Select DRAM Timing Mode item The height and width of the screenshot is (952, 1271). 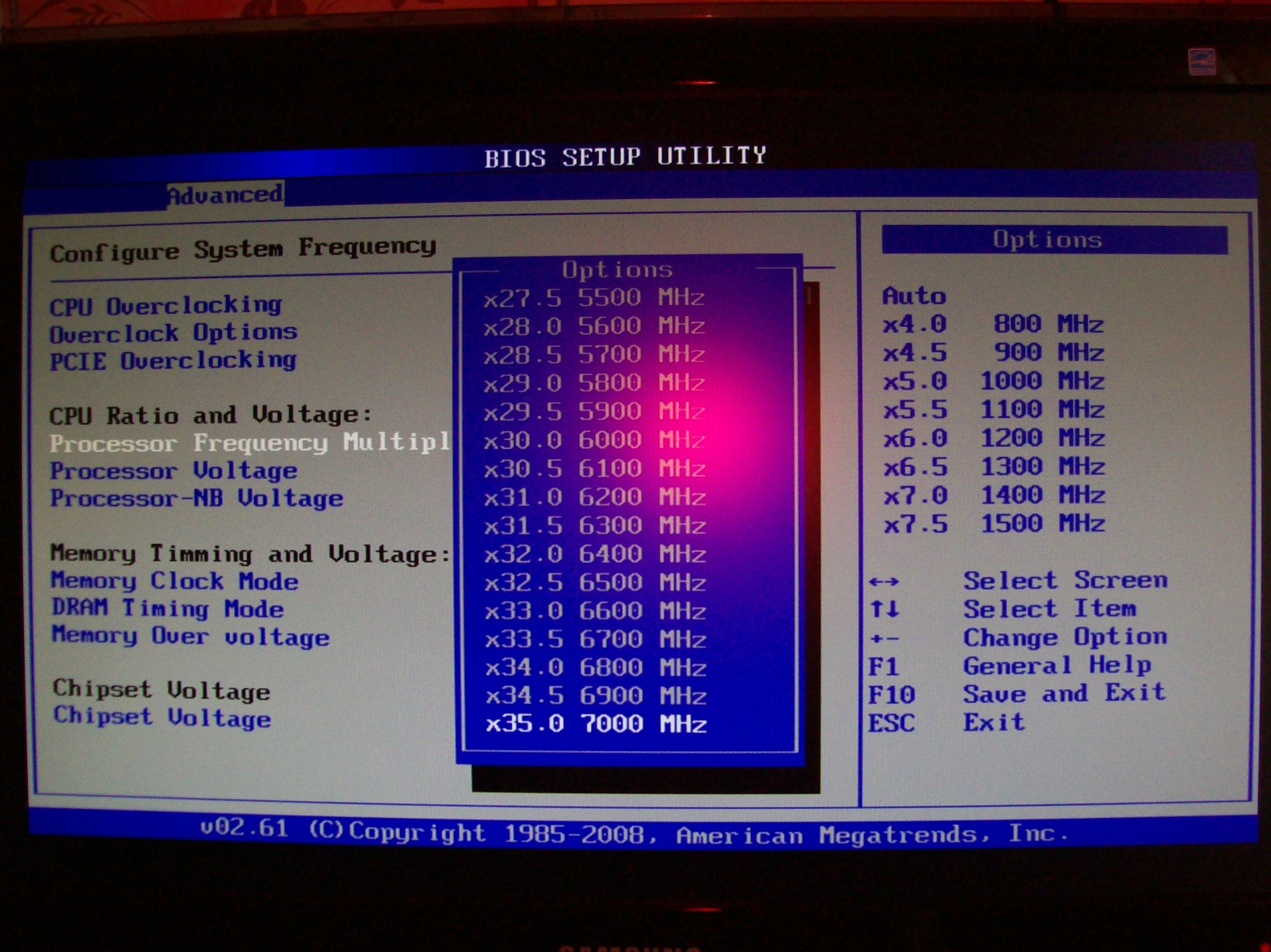click(167, 608)
